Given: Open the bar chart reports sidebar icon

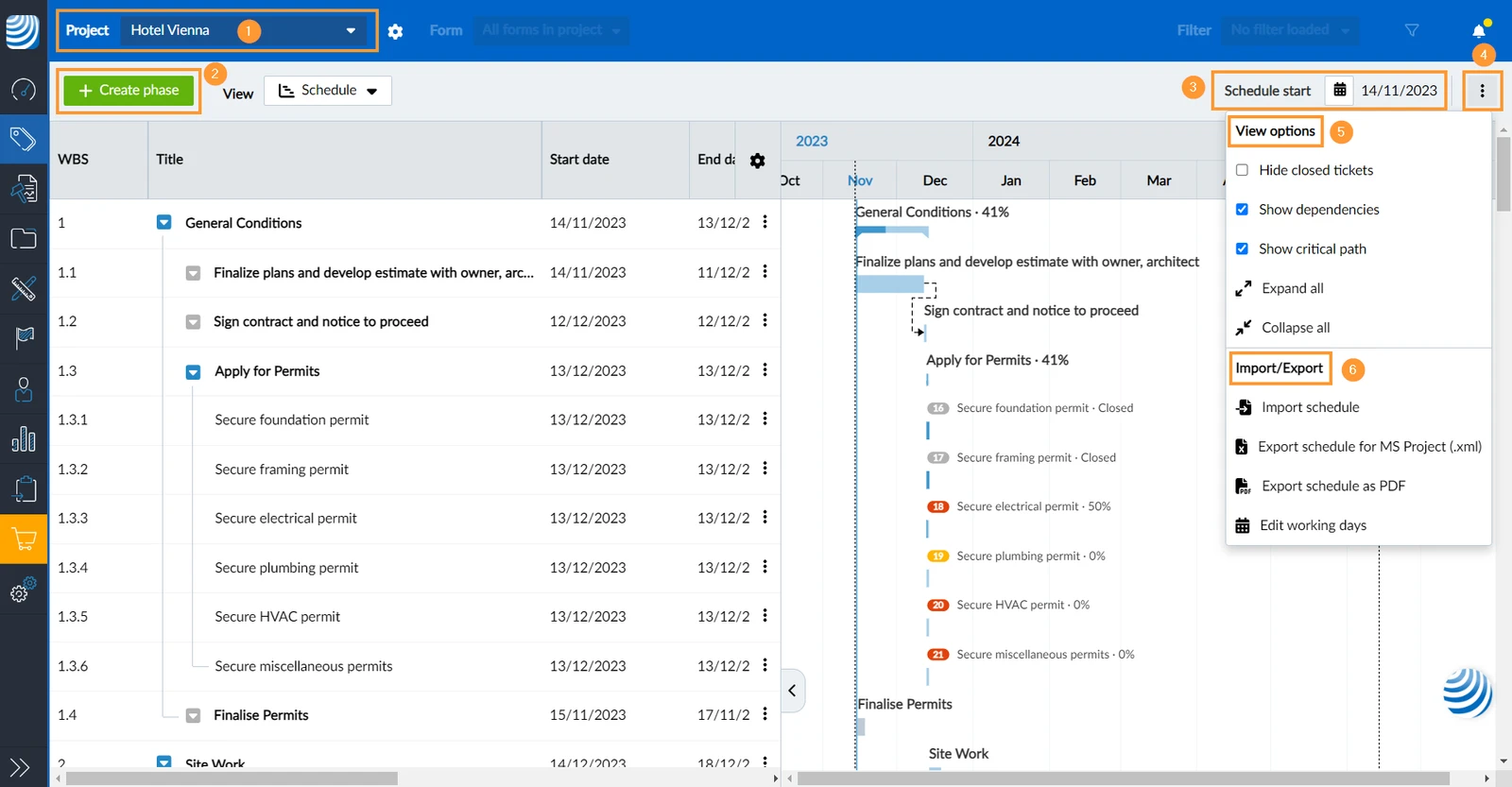Looking at the screenshot, I should (24, 438).
